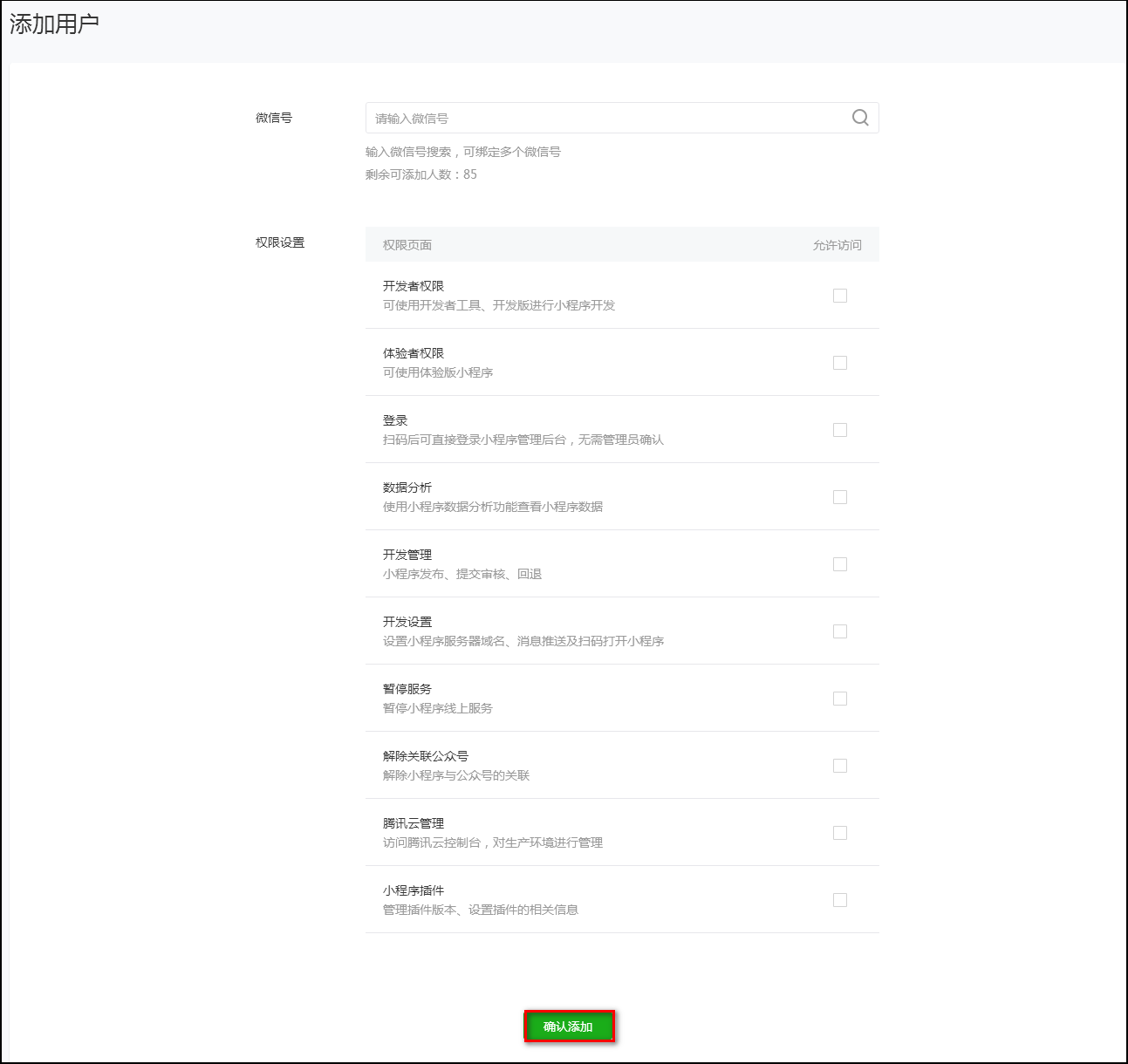Click the magnifier search icon in WeChat ID field
The width and height of the screenshot is (1128, 1064).
click(x=860, y=118)
